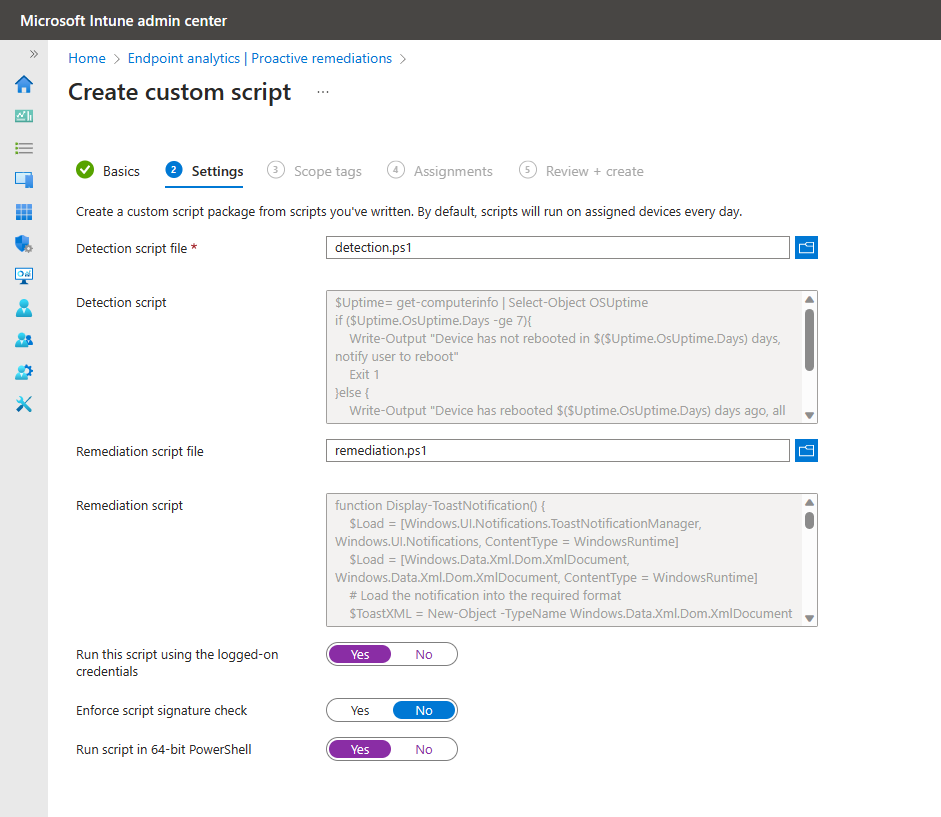Open the Home icon in sidebar

pos(23,84)
